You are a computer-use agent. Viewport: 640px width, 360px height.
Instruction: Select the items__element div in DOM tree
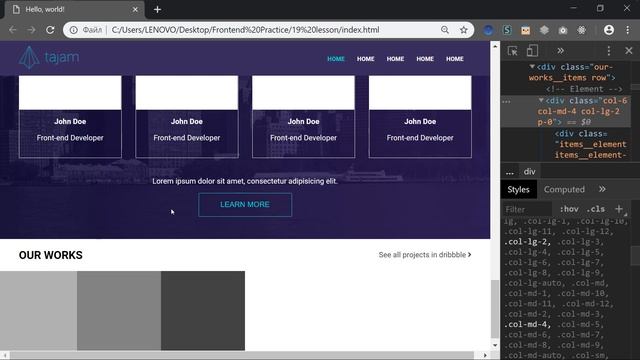coord(590,144)
